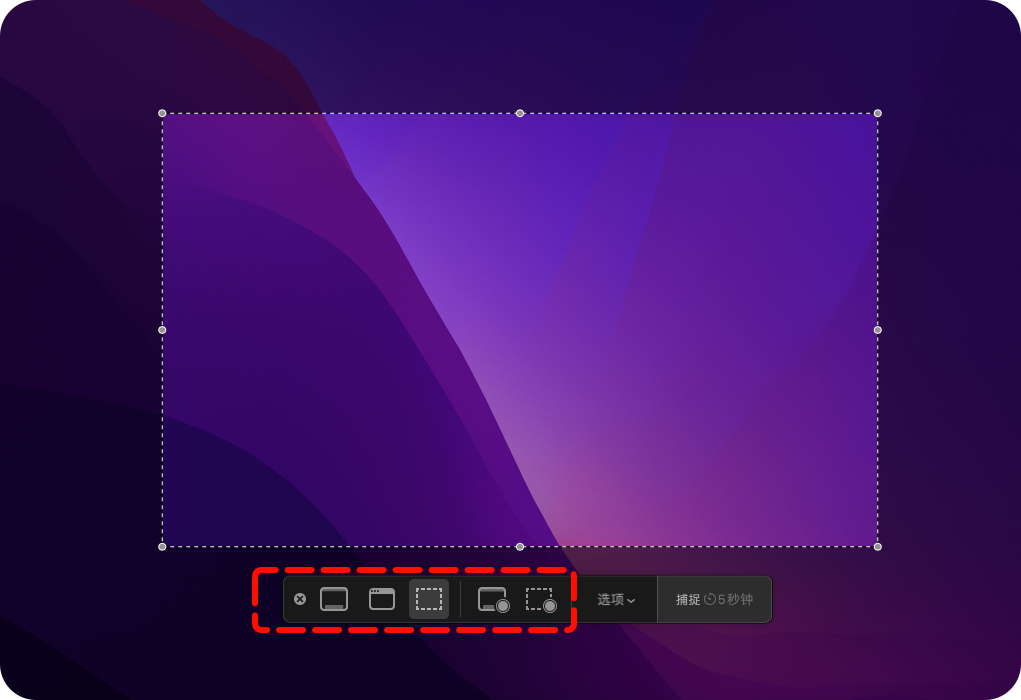Select Record Selected Portion icon
The width and height of the screenshot is (1021, 700).
[541, 599]
